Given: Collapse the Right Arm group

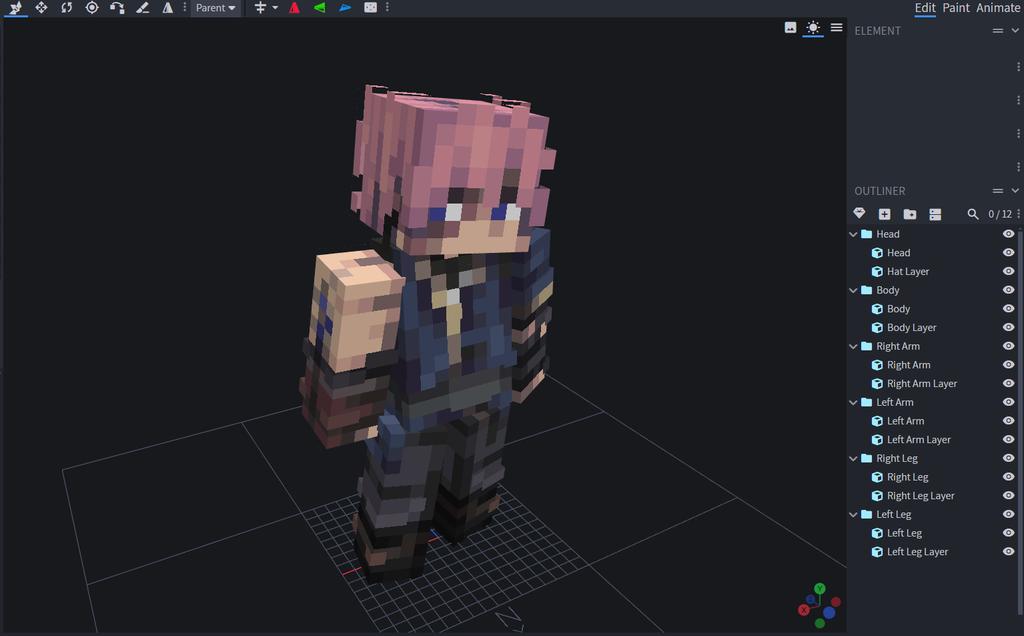Looking at the screenshot, I should pos(853,347).
